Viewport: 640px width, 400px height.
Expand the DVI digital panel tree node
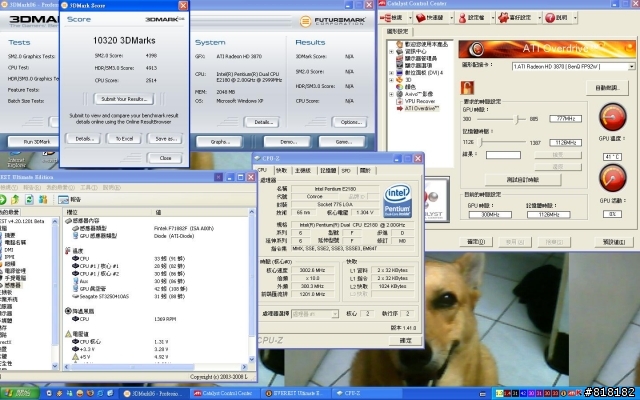click(x=391, y=73)
